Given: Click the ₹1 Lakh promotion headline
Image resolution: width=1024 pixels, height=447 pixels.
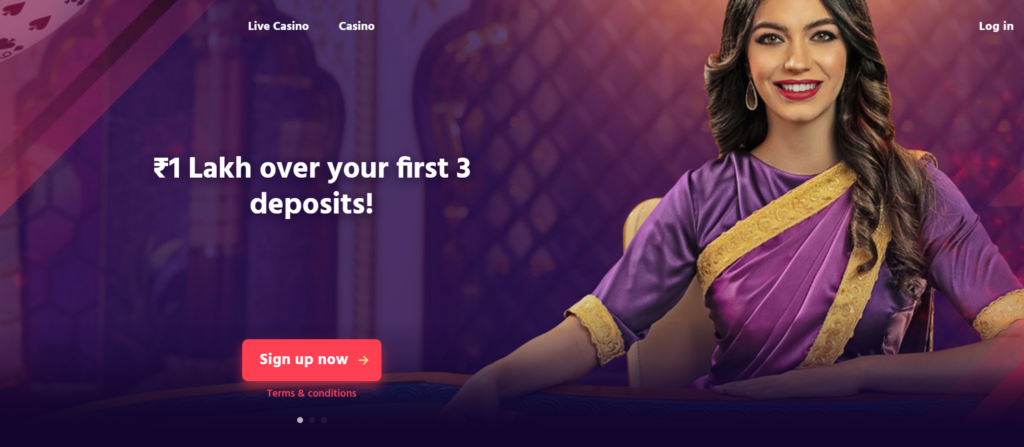Looking at the screenshot, I should (312, 186).
